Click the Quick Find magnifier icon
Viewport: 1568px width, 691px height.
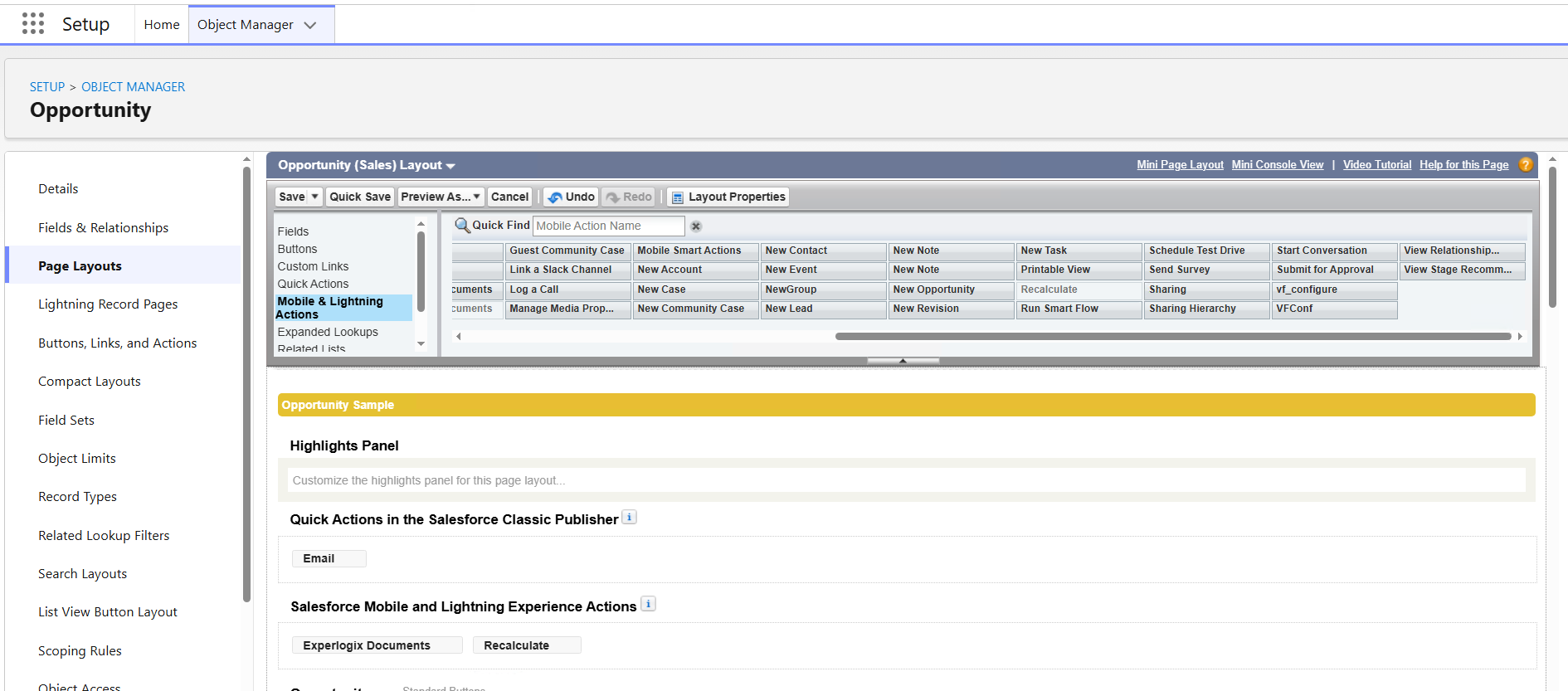462,226
